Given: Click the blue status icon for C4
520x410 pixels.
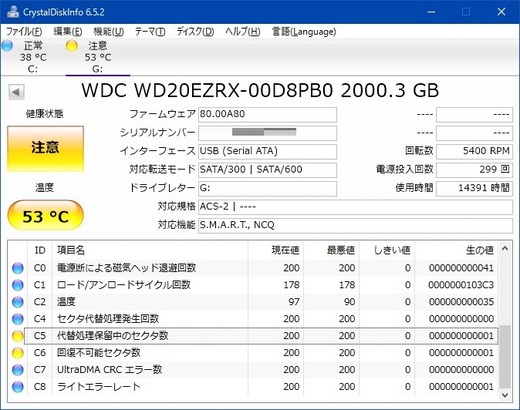Looking at the screenshot, I should [18, 319].
